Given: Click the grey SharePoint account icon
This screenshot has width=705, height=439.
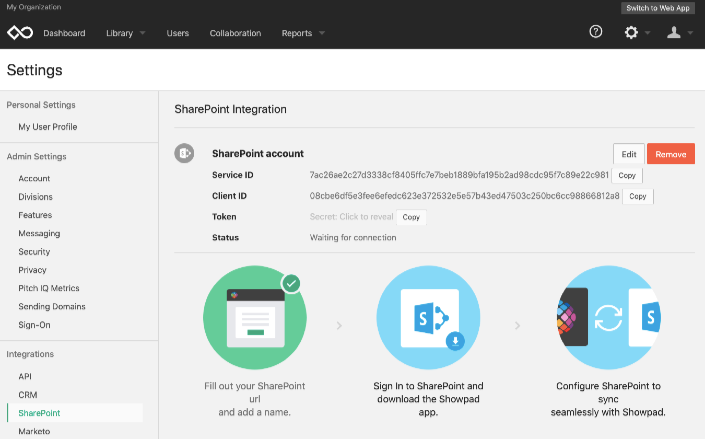Looking at the screenshot, I should pos(184,153).
